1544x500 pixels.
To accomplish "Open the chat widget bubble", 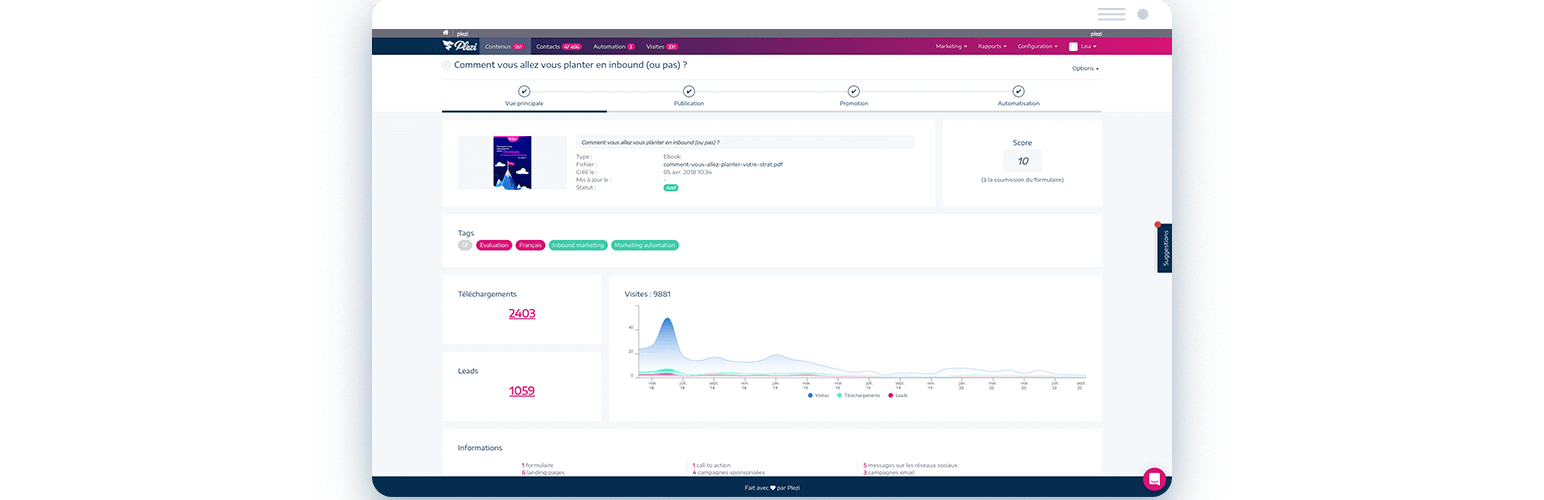I will pyautogui.click(x=1154, y=478).
